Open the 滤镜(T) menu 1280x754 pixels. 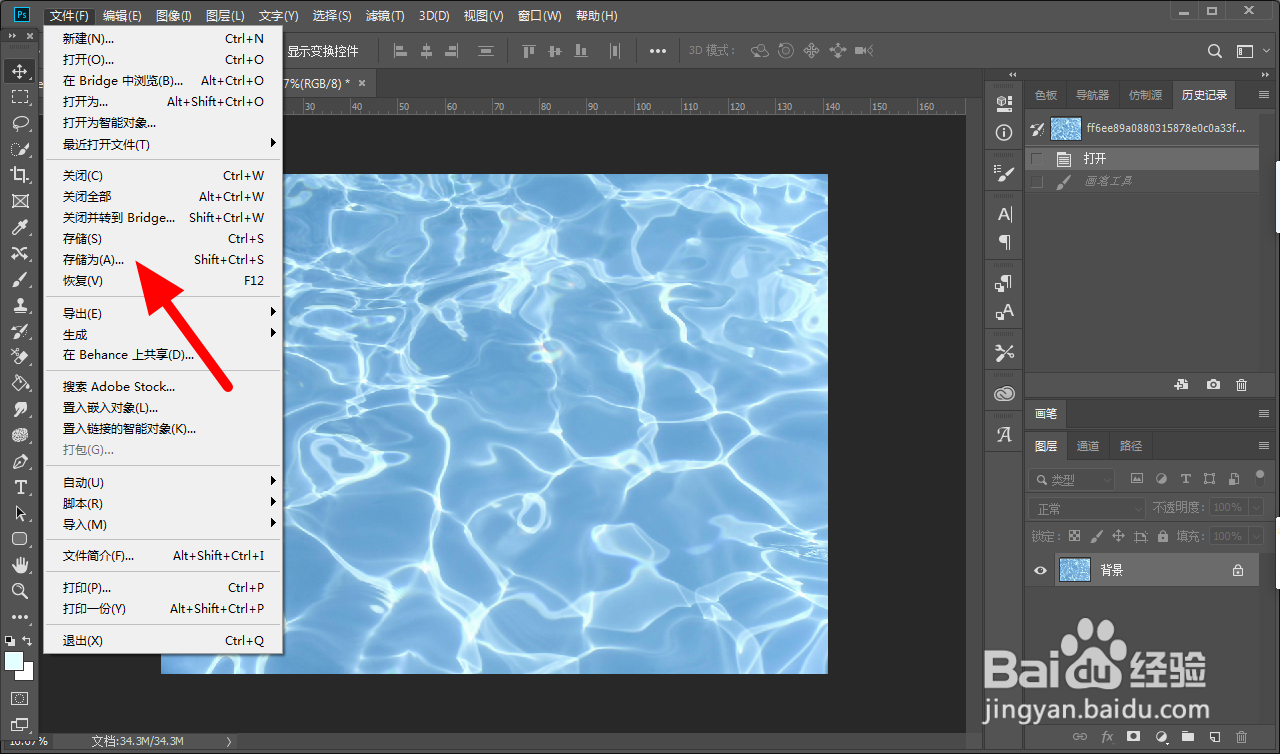click(385, 16)
